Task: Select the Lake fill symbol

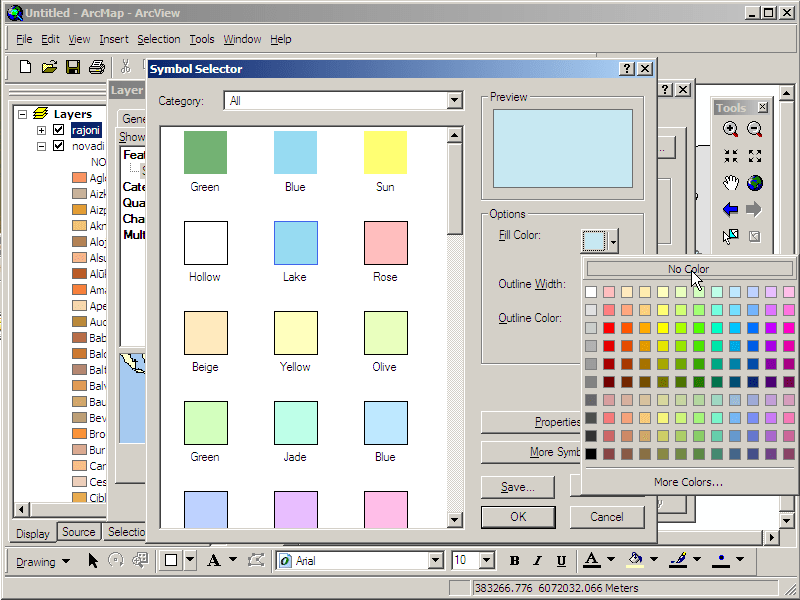Action: tap(295, 252)
